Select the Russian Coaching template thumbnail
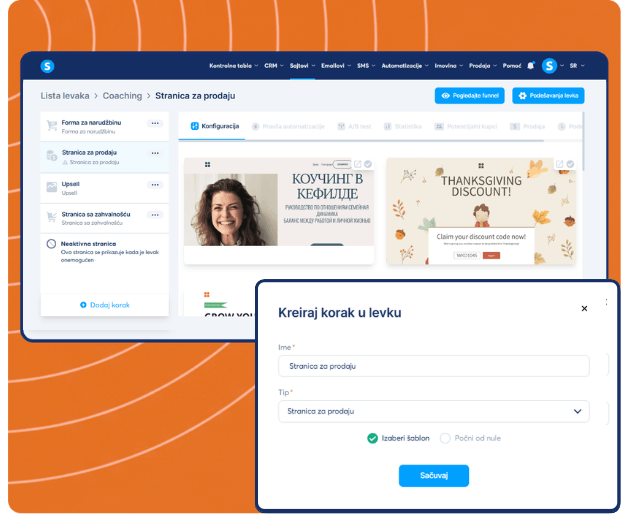The width and height of the screenshot is (625, 516). tap(279, 211)
